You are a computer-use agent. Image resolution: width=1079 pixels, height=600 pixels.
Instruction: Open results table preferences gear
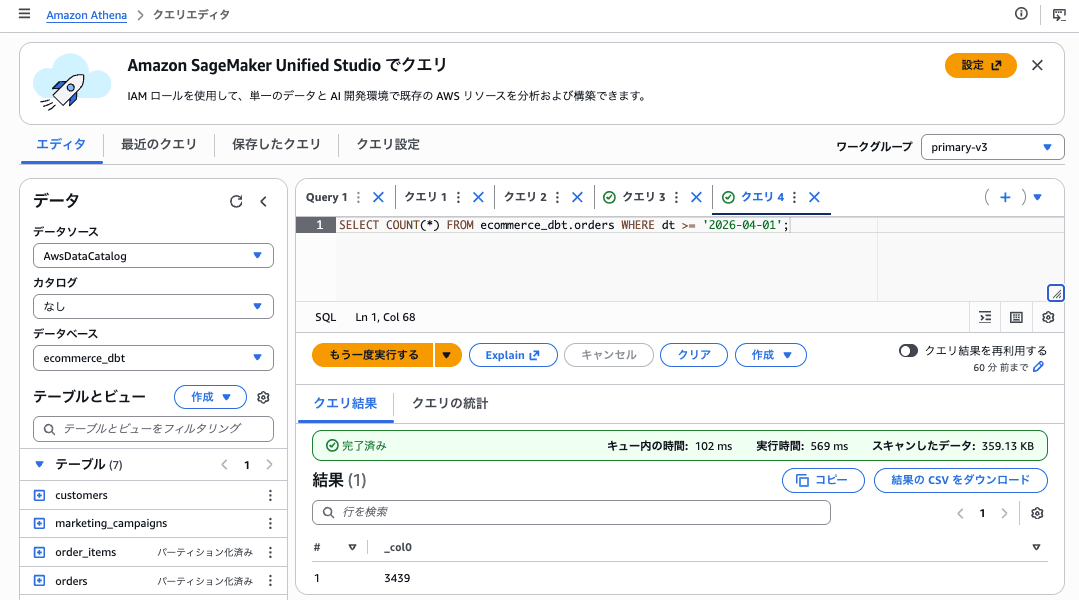(1037, 513)
